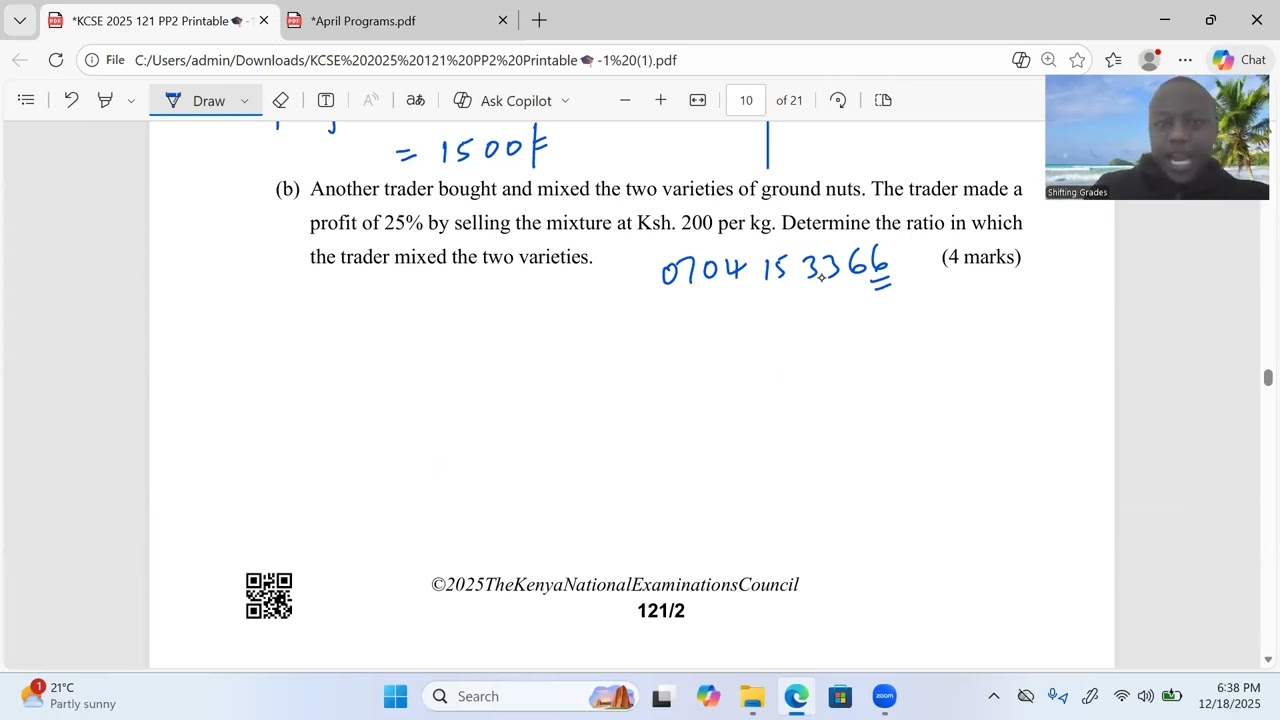Click the QR code on the page footer
1280x720 pixels.
click(x=269, y=596)
